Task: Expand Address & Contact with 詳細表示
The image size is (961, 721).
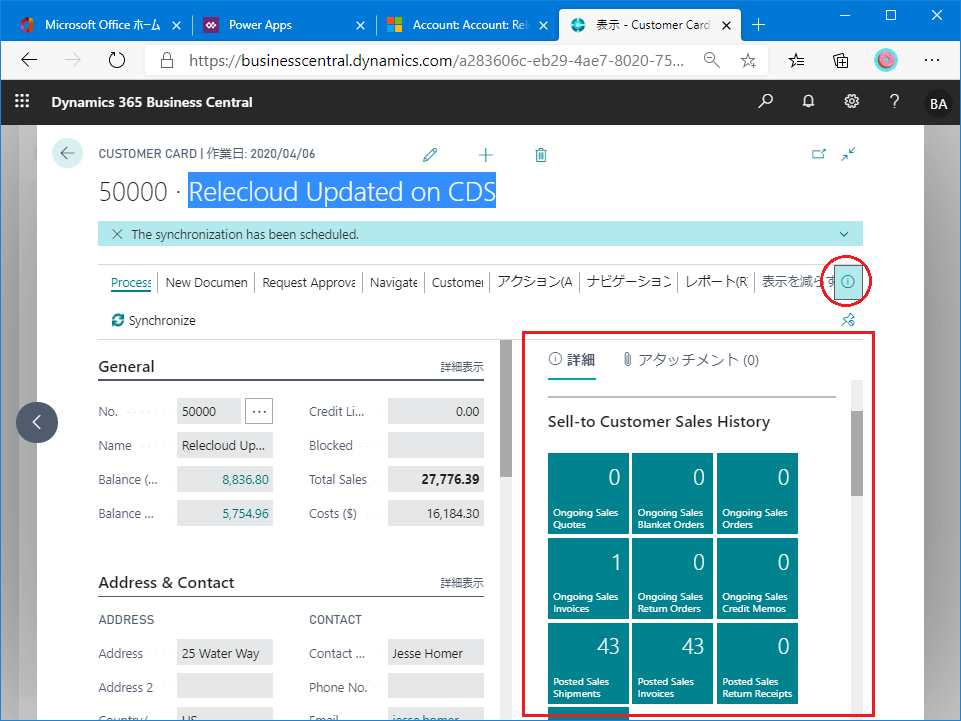Action: coord(462,582)
